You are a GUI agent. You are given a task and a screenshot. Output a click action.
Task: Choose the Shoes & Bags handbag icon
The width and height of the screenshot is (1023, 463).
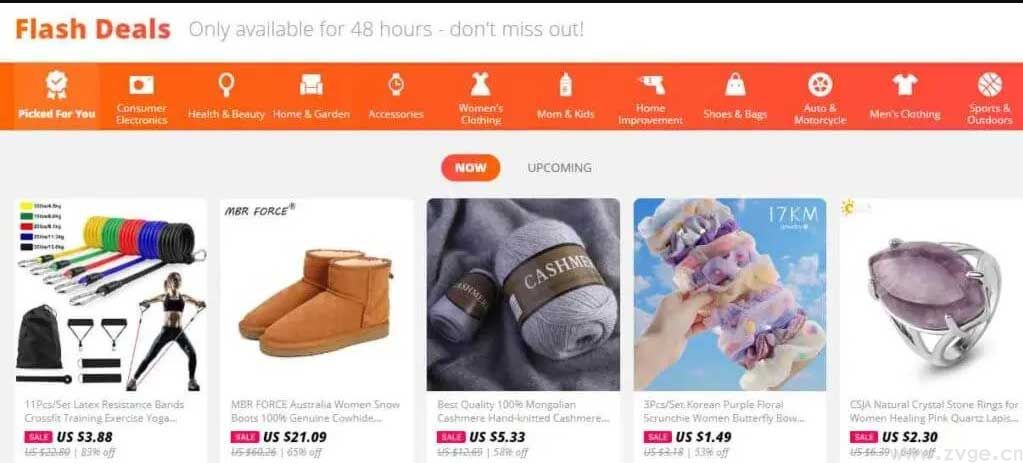click(x=735, y=85)
